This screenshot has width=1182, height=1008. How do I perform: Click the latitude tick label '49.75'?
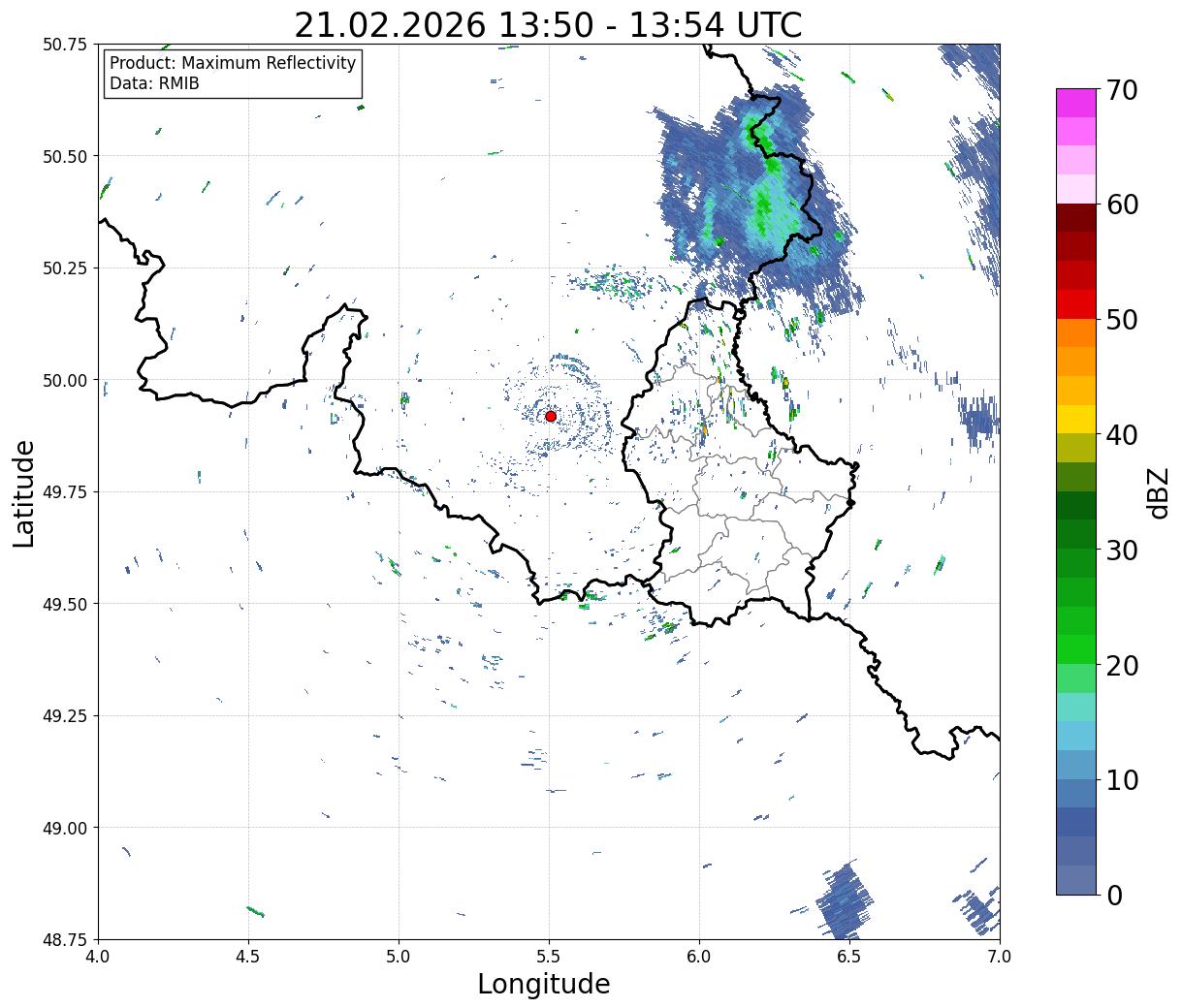click(x=65, y=492)
